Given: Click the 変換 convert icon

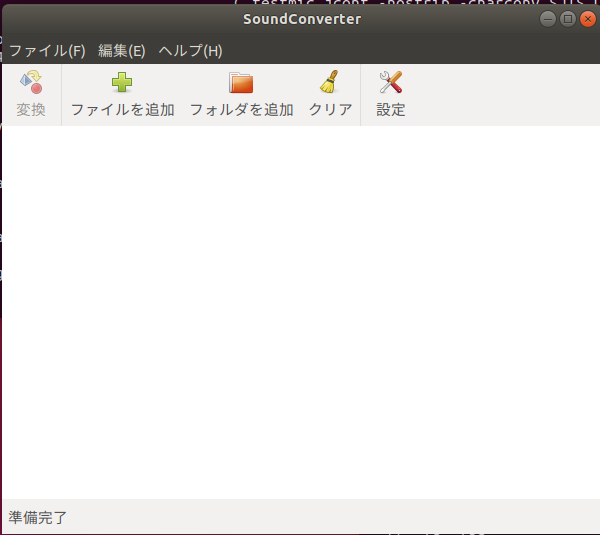Looking at the screenshot, I should 31,82.
